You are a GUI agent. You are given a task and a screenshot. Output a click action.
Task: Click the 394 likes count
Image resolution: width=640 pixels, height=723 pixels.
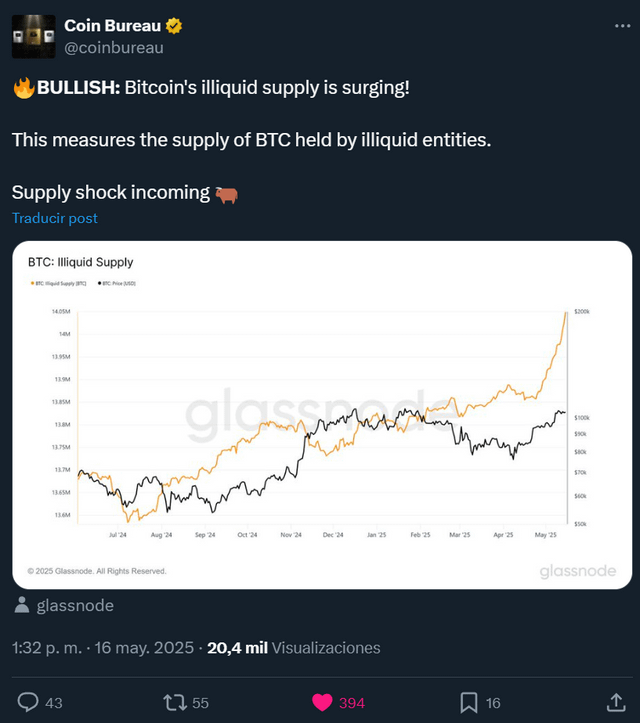point(352,703)
